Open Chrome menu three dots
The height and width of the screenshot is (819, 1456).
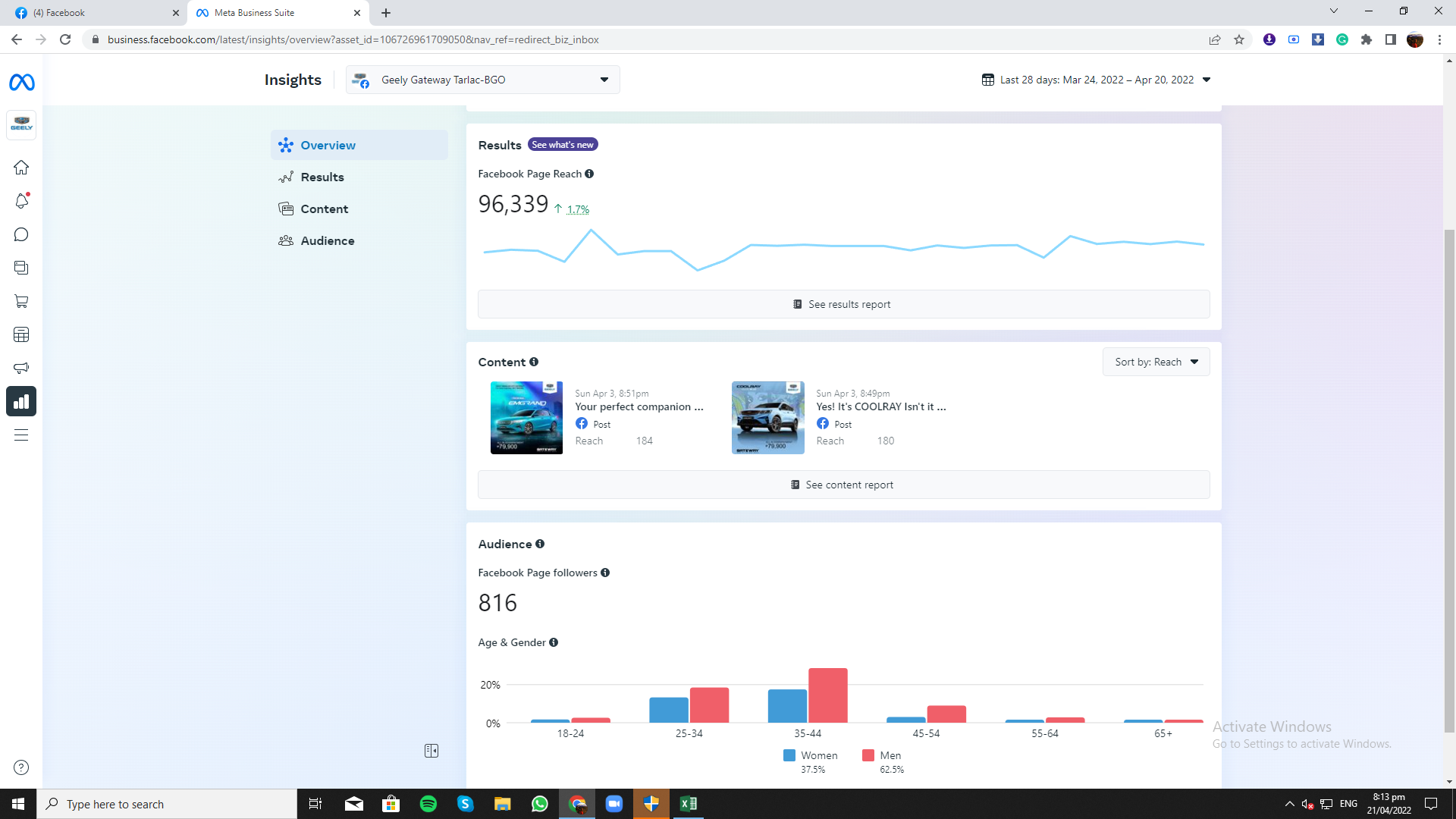coord(1439,39)
